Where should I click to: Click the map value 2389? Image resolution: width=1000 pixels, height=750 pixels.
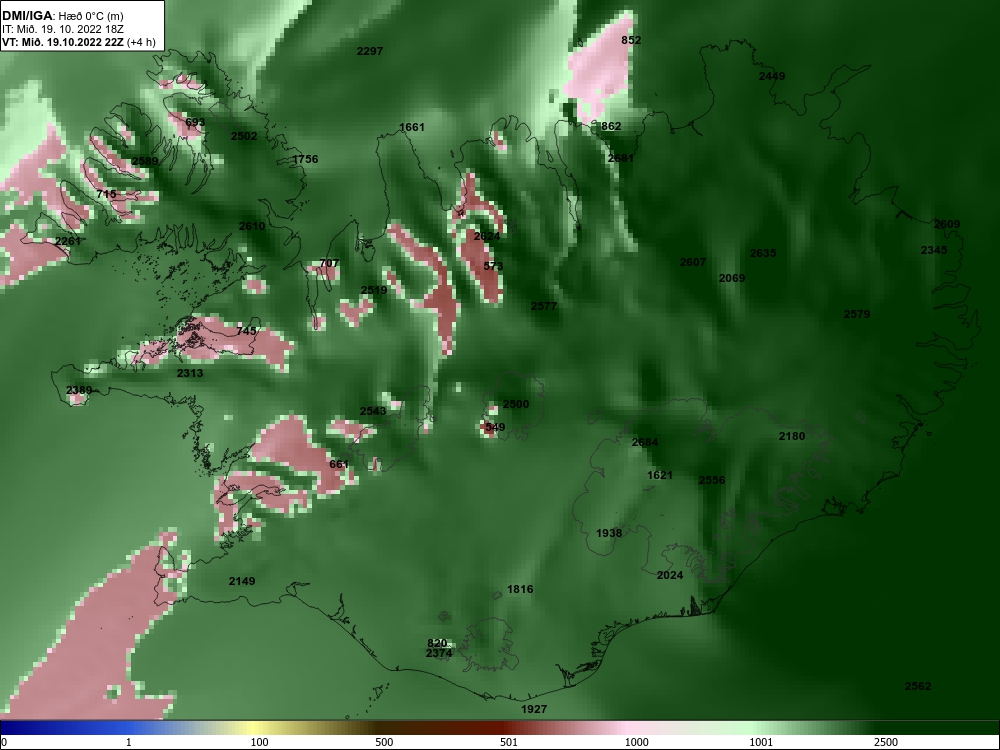click(x=79, y=390)
